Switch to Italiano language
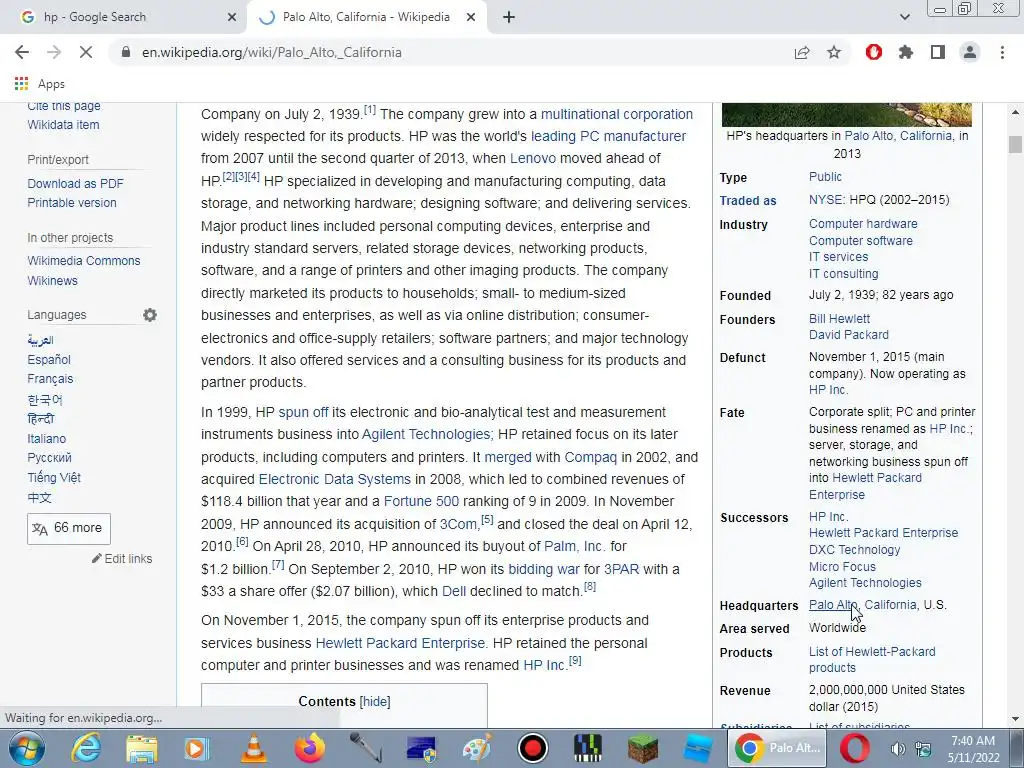Image resolution: width=1024 pixels, height=768 pixels. pos(46,438)
